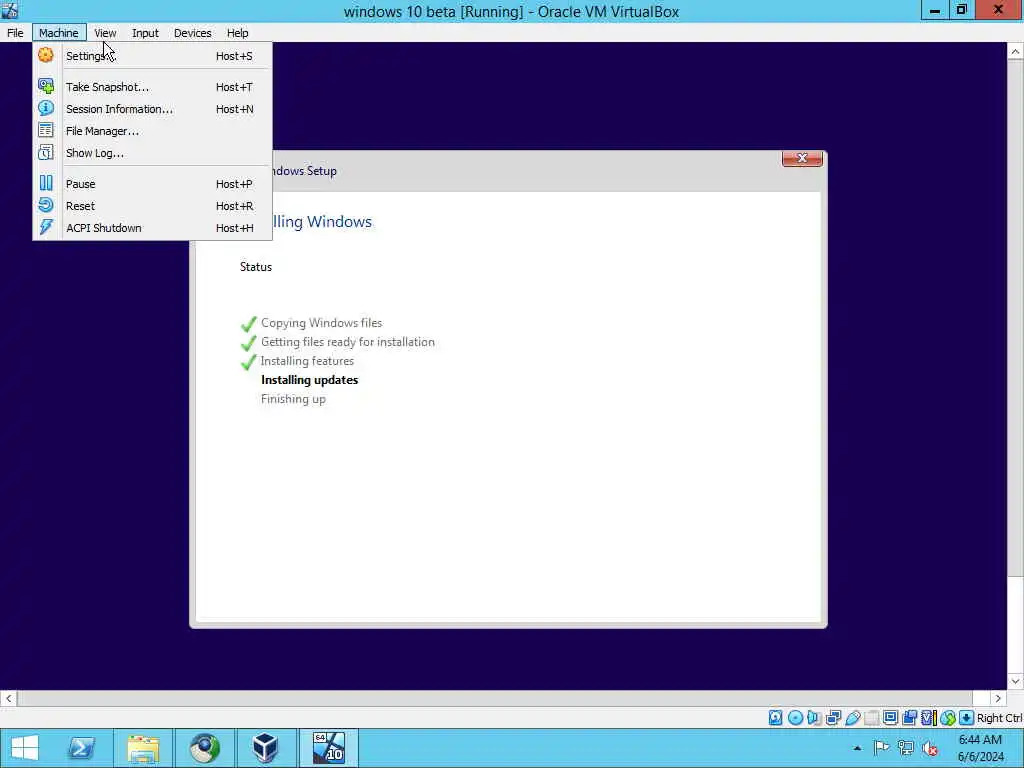Click the network tray icon
1024x768 pixels.
(x=906, y=748)
